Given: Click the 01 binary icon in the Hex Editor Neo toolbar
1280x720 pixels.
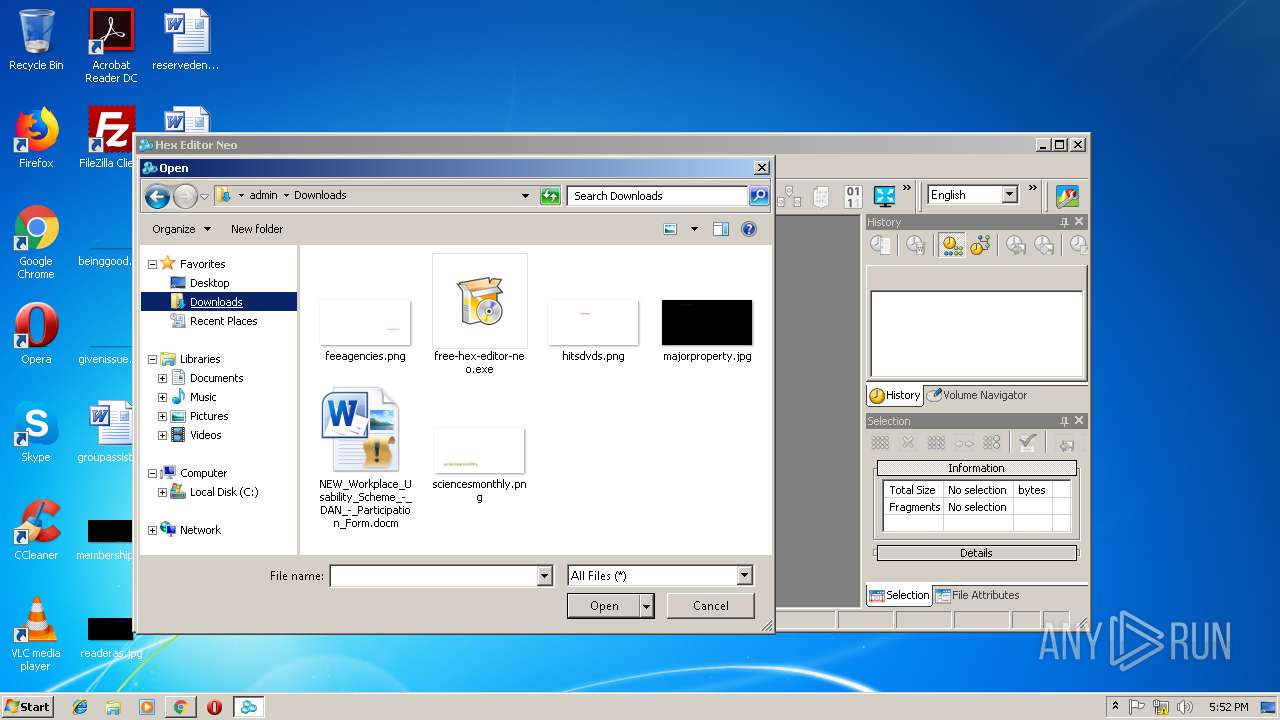Looking at the screenshot, I should pyautogui.click(x=853, y=196).
